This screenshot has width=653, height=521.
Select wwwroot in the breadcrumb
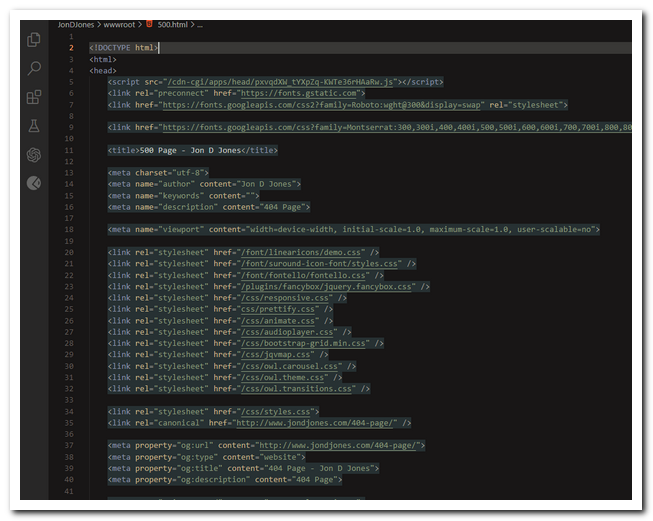[119, 25]
